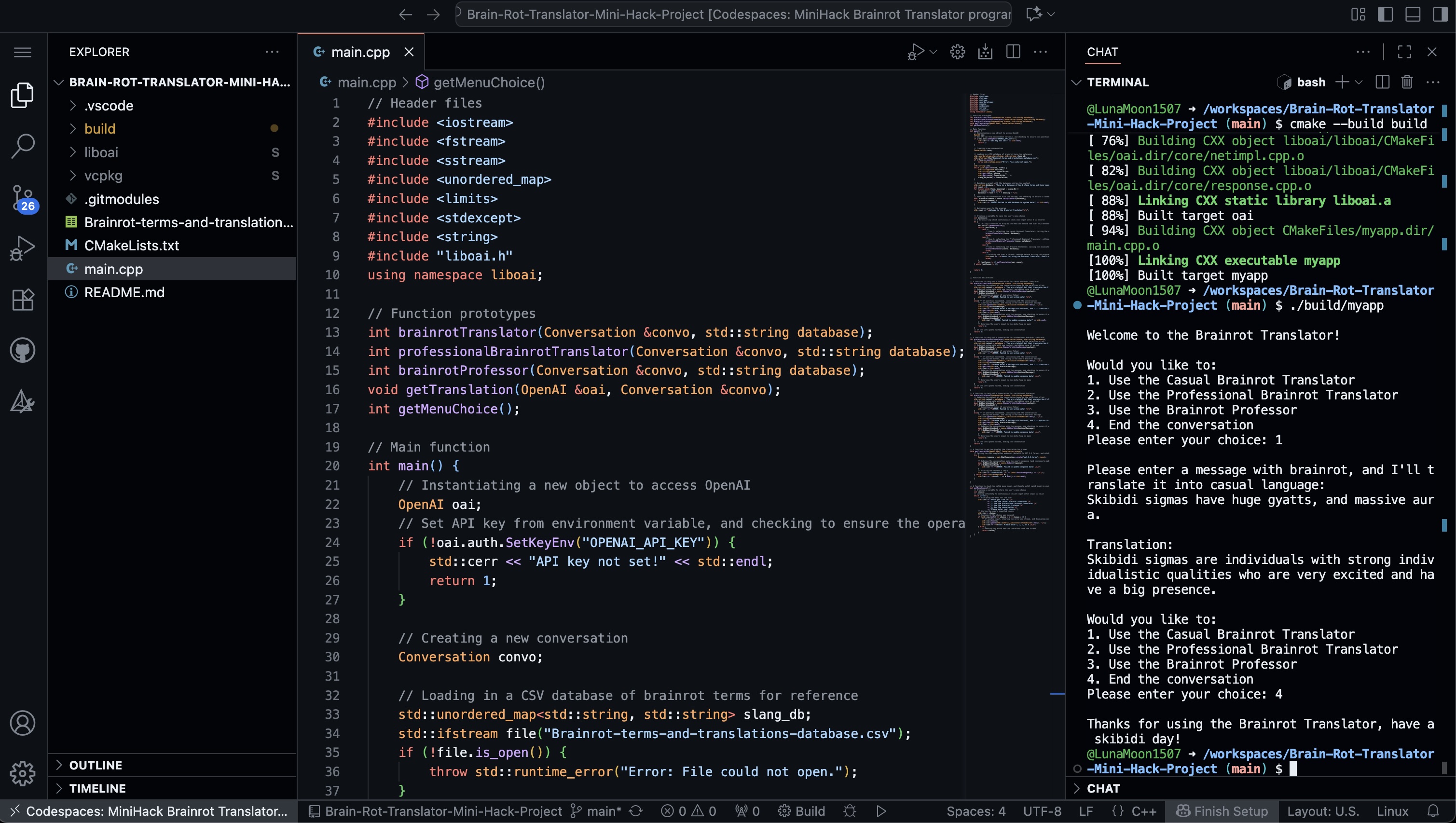The width and height of the screenshot is (1456, 823).
Task: Select the main.cpp editor tab
Action: 360,52
